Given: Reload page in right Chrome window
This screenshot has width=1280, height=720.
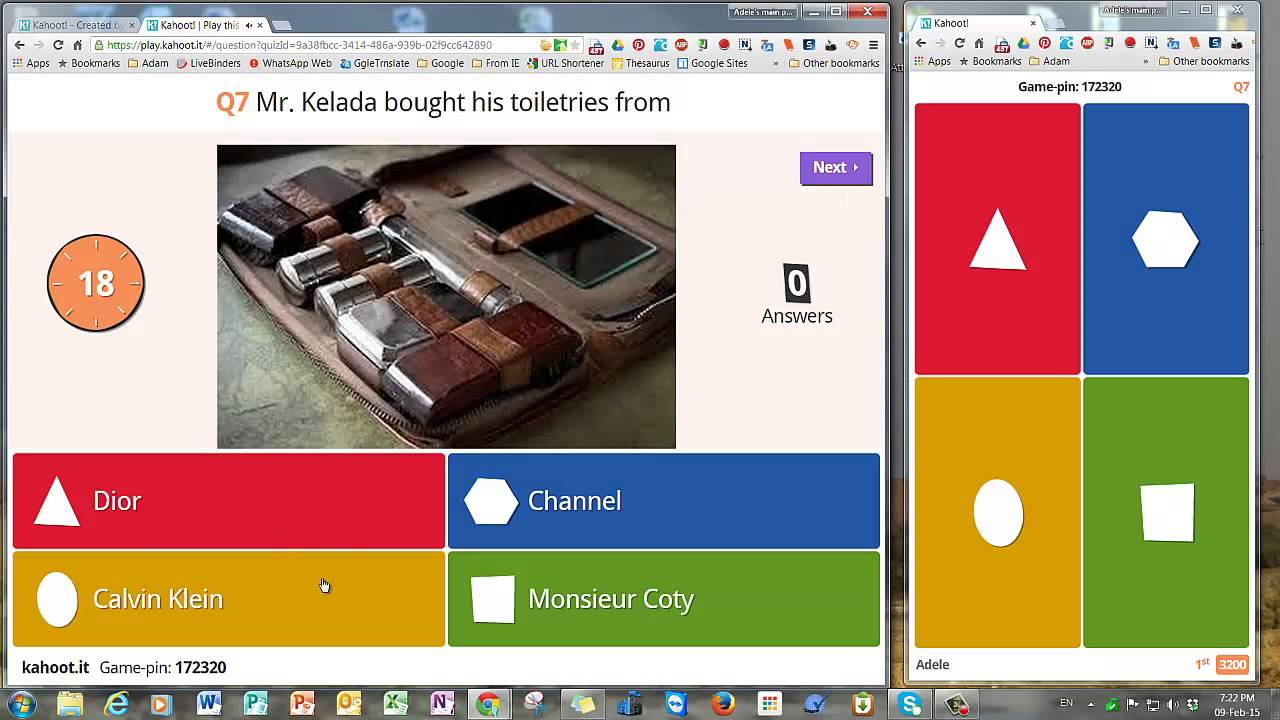Looking at the screenshot, I should 959,43.
